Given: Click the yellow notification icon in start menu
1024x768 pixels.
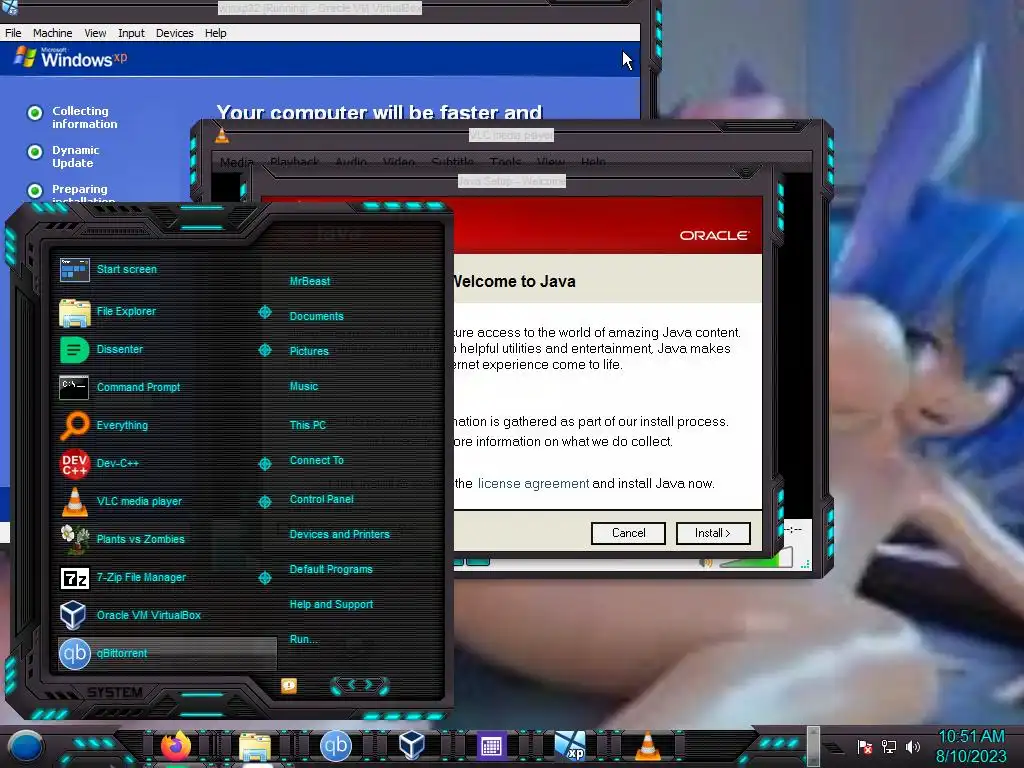Looking at the screenshot, I should (x=289, y=685).
